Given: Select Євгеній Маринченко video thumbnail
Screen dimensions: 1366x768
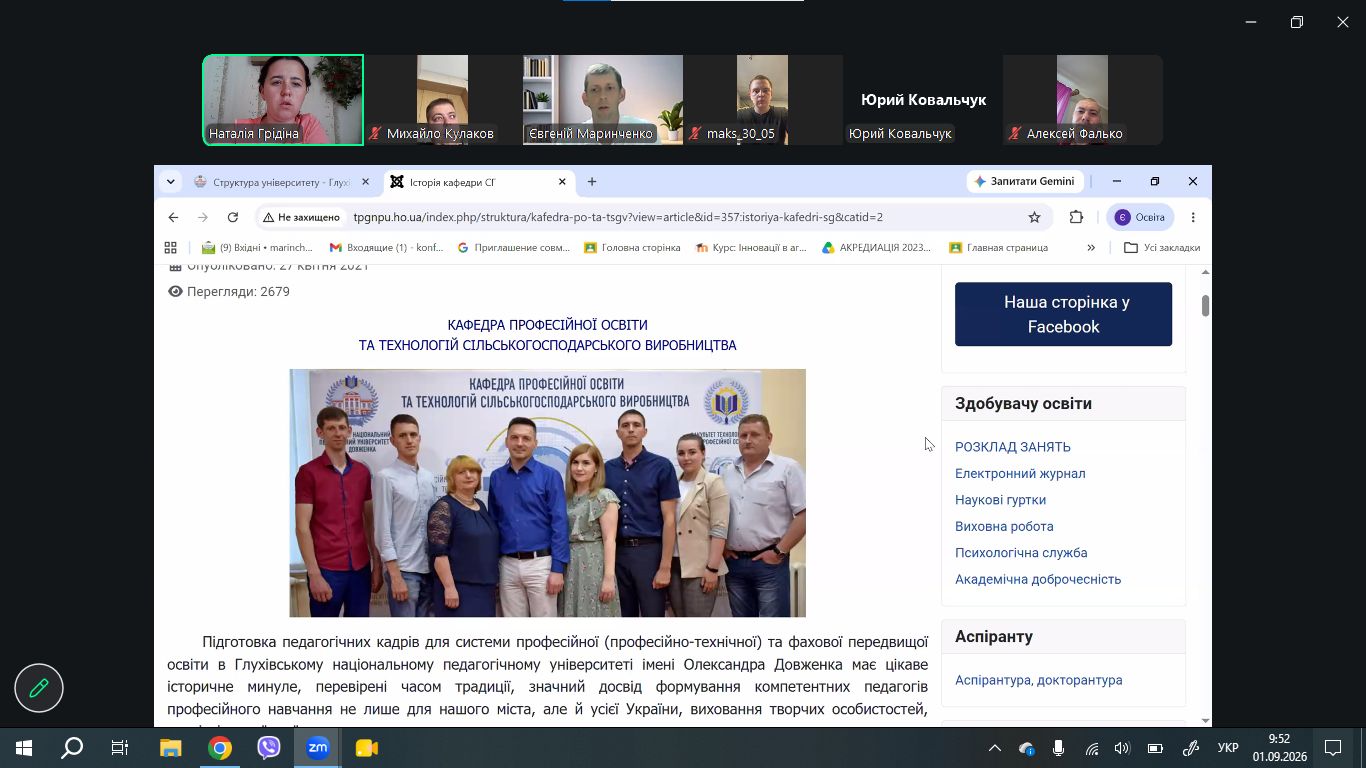Looking at the screenshot, I should point(603,100).
